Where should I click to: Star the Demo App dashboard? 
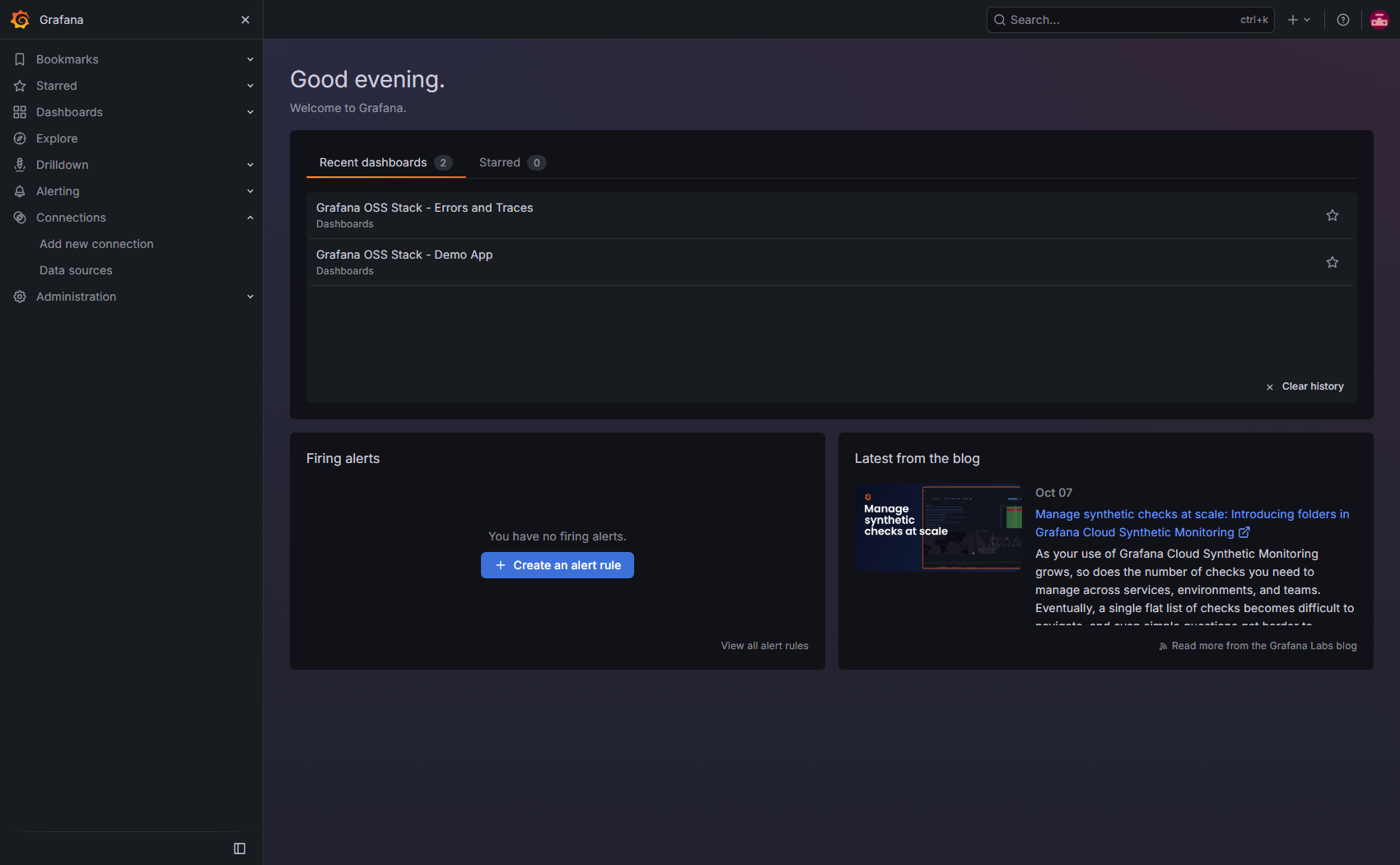point(1332,262)
